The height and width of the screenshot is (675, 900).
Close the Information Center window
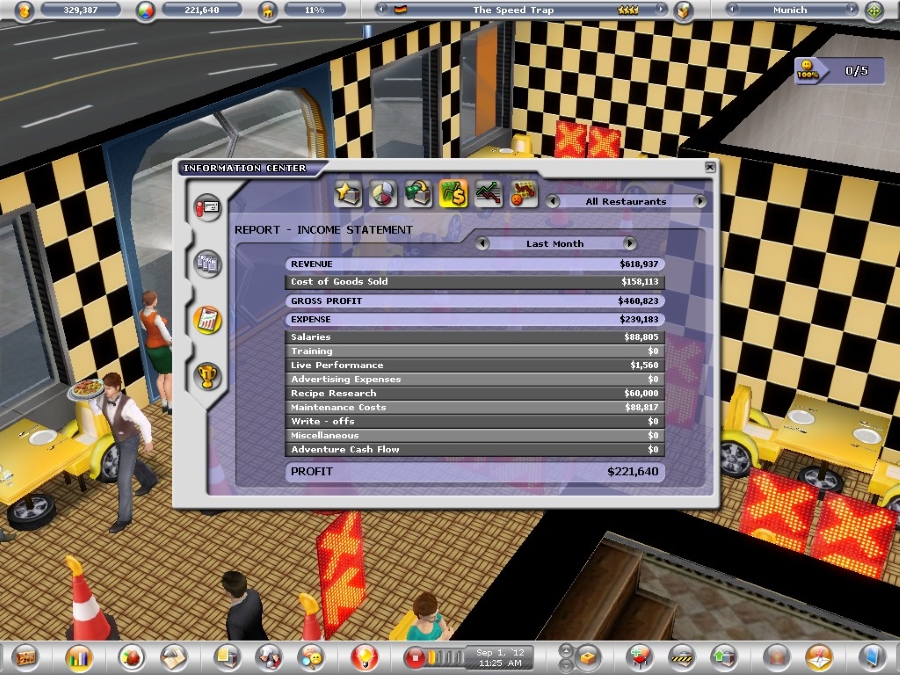[710, 167]
